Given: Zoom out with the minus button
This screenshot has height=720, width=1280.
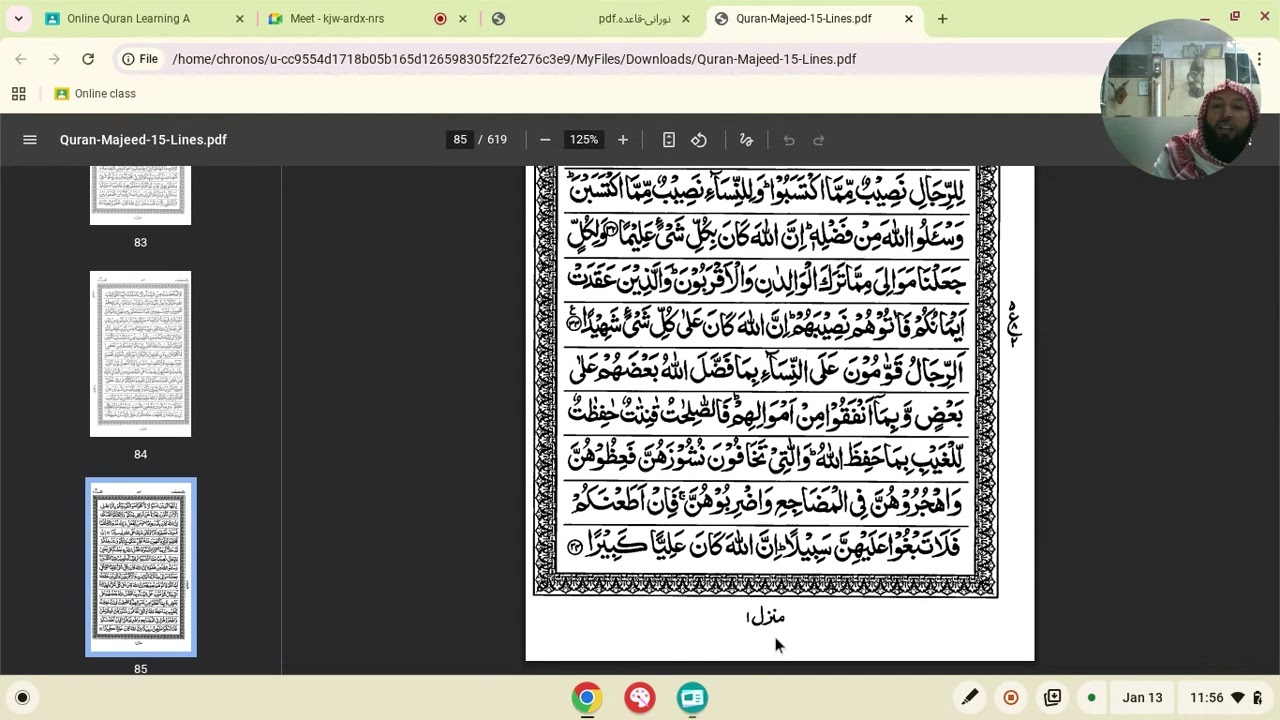Looking at the screenshot, I should click(545, 140).
